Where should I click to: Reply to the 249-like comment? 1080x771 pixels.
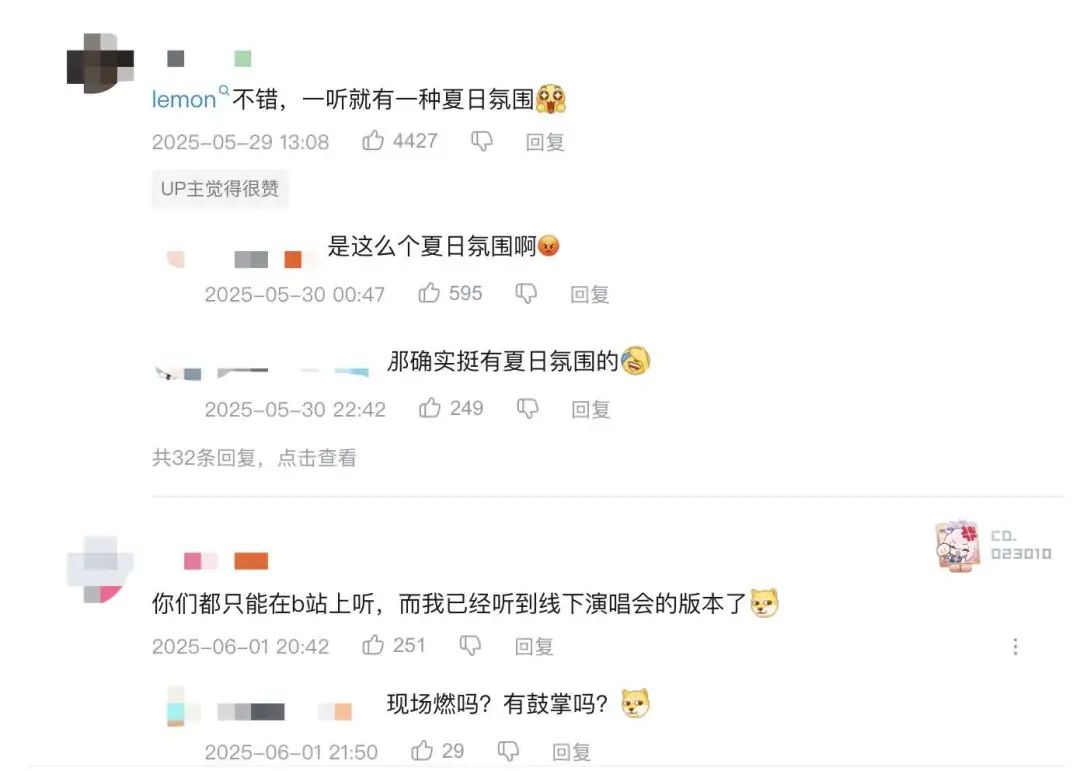[x=591, y=410]
